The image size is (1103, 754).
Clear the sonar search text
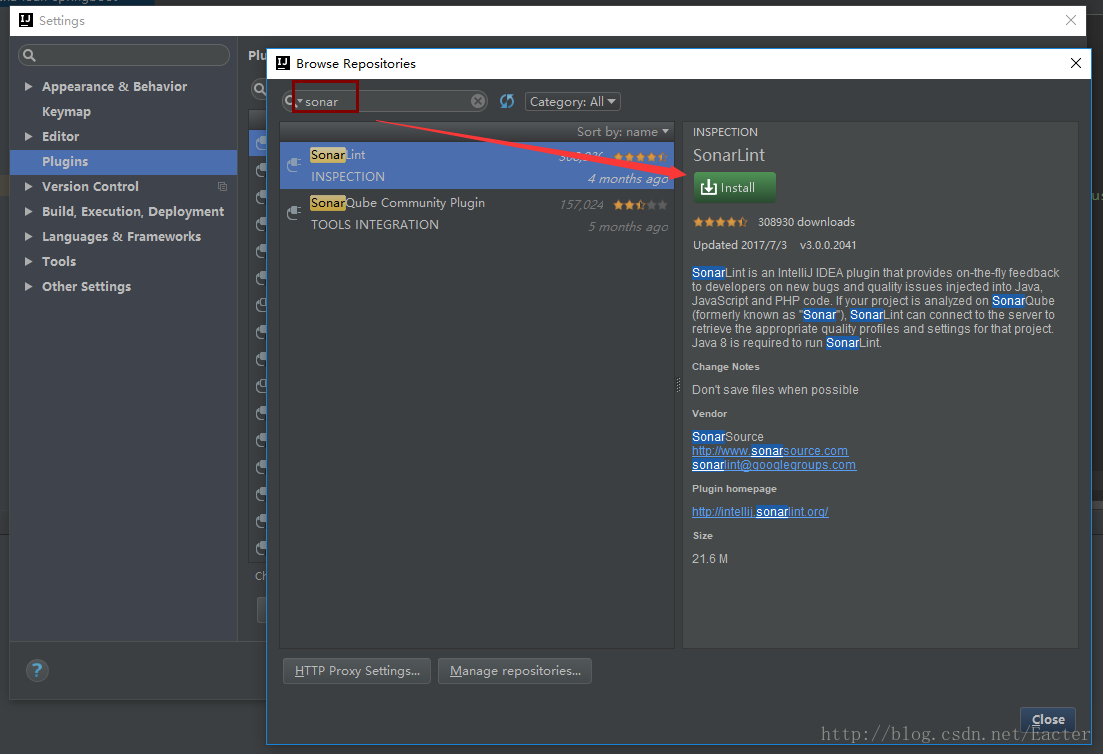tap(478, 101)
